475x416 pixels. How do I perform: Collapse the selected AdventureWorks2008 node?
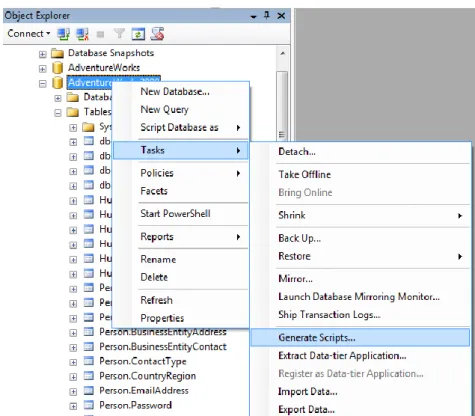42,84
